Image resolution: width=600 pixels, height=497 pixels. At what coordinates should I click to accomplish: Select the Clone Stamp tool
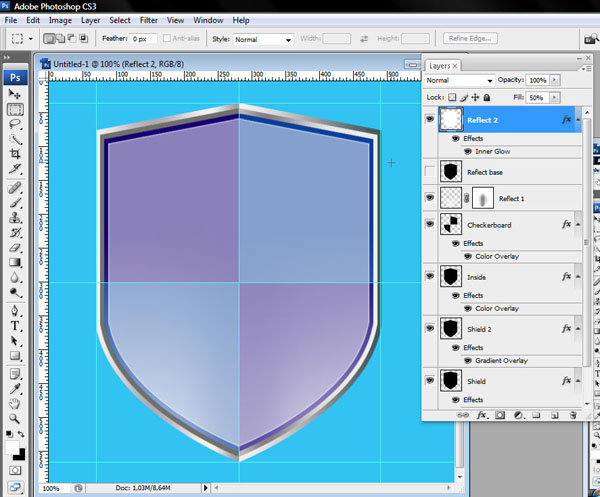15,218
